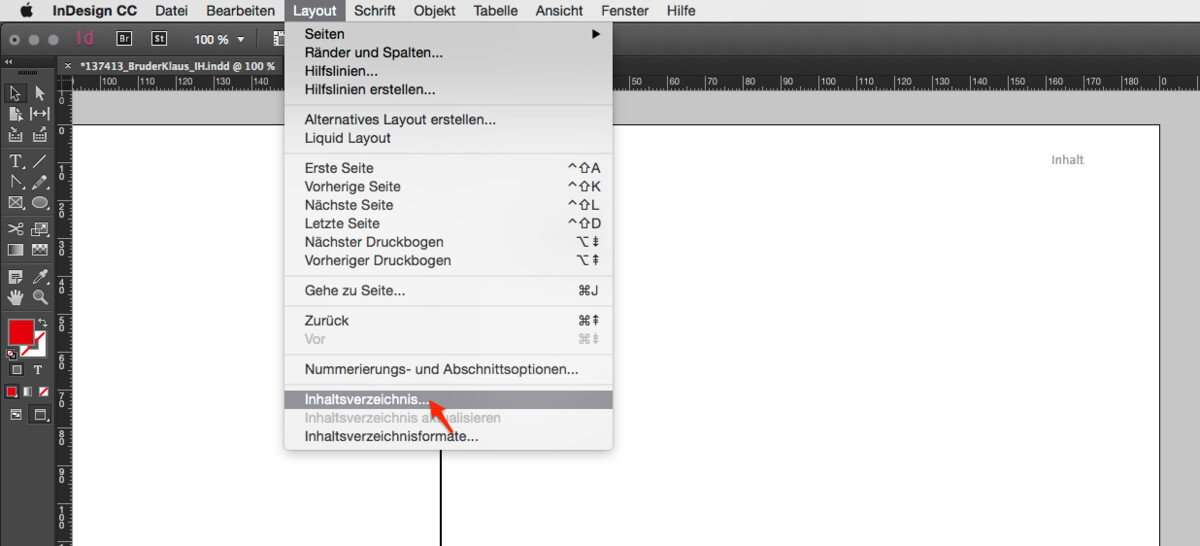
Task: Select the Line tool
Action: 40,161
